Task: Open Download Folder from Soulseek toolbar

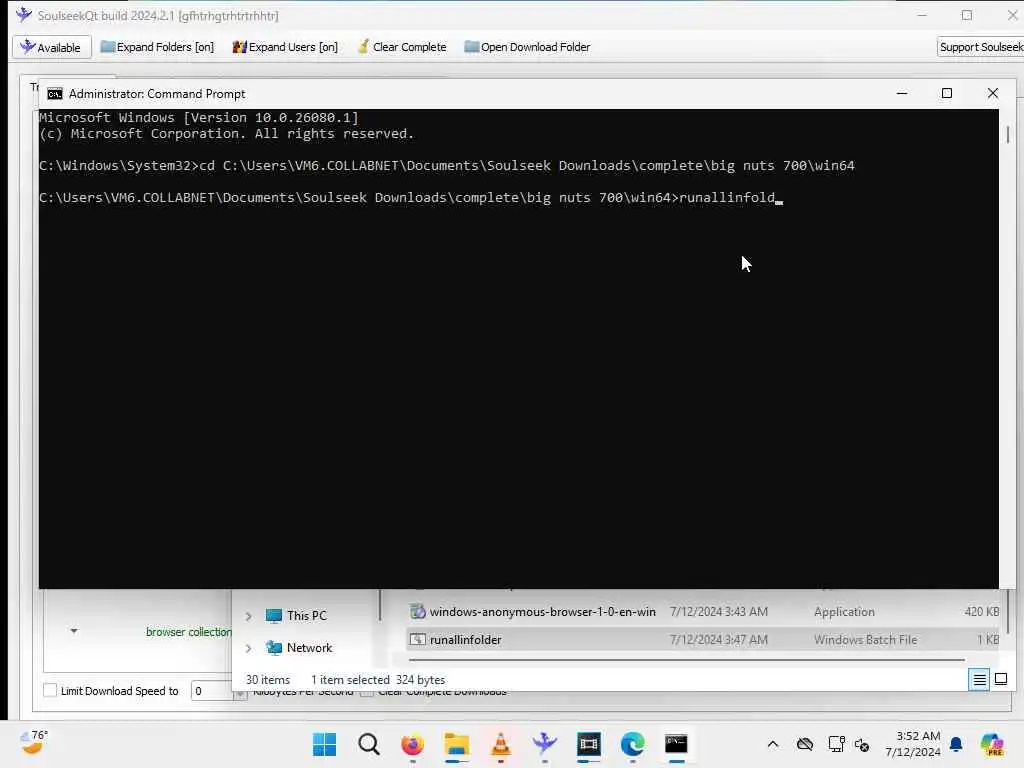Action: click(527, 47)
